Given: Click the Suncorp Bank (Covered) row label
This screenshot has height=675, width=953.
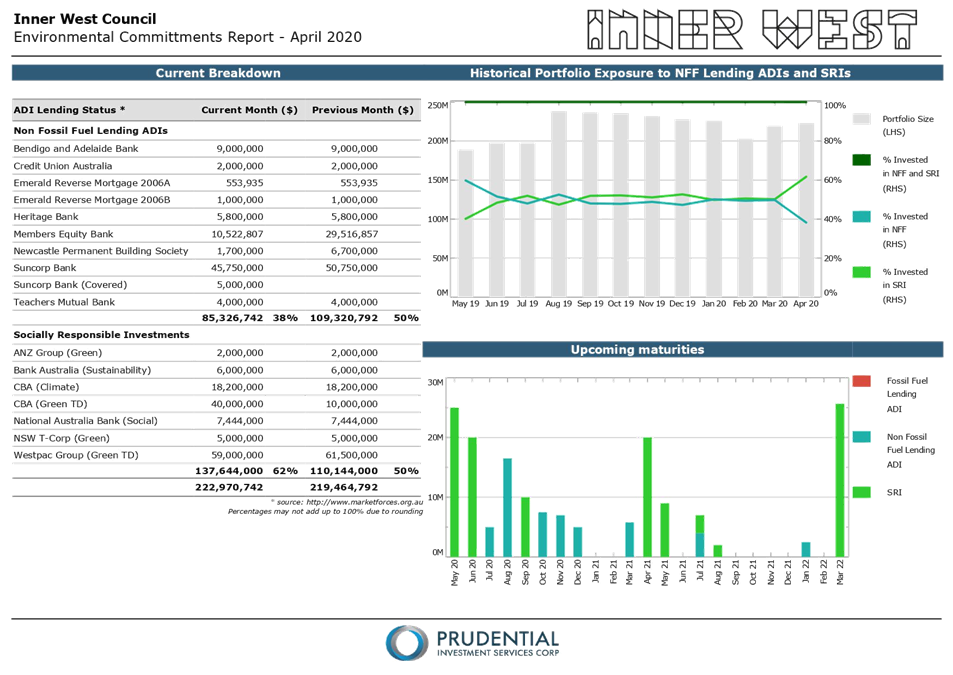Looking at the screenshot, I should coord(70,285).
